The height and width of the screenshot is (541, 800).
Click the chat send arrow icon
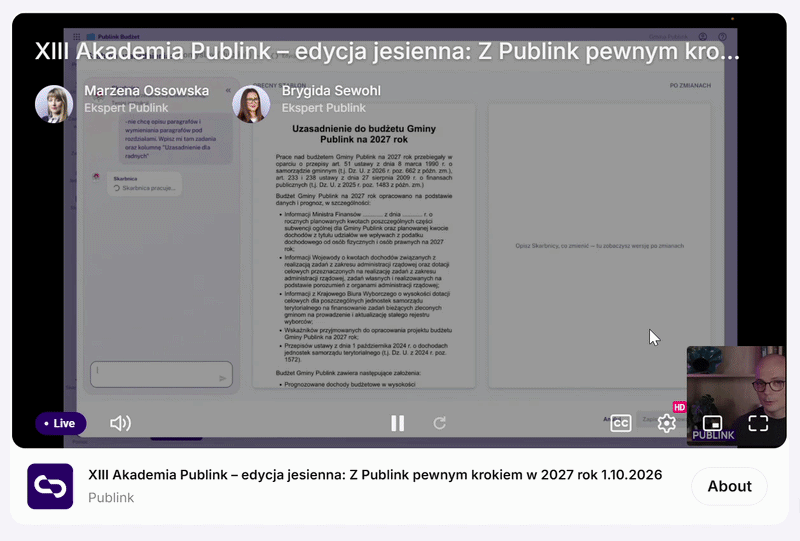point(222,378)
